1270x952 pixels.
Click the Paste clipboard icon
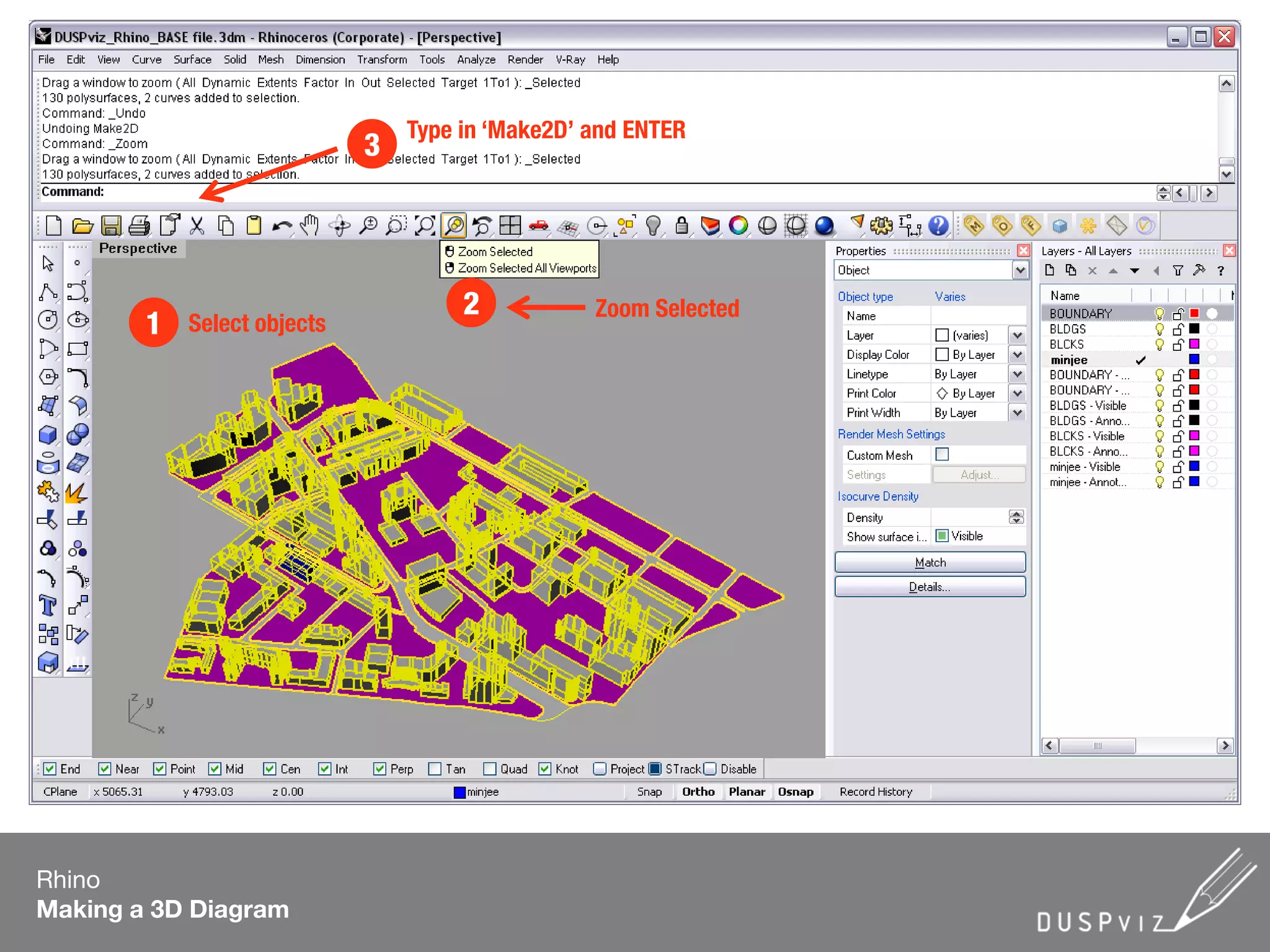[x=254, y=226]
